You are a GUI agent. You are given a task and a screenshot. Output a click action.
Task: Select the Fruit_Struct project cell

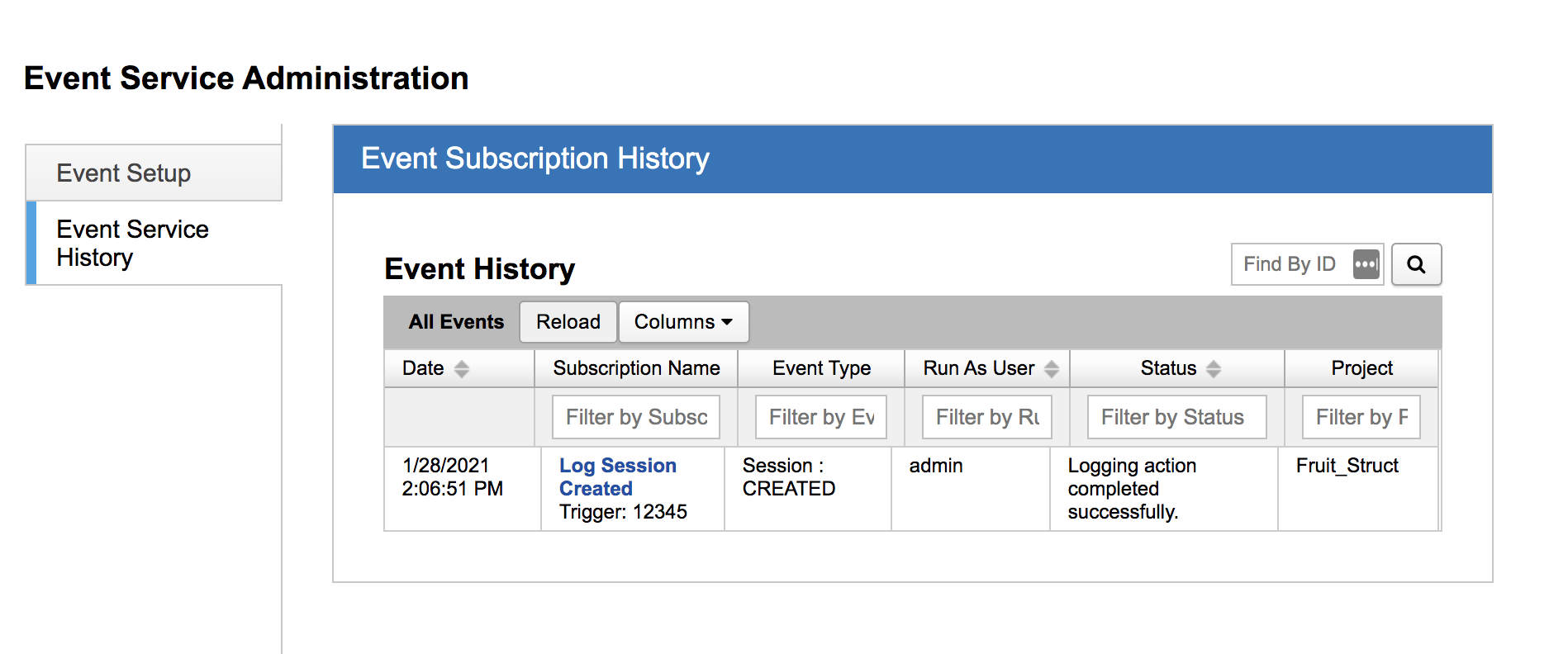pos(1347,466)
